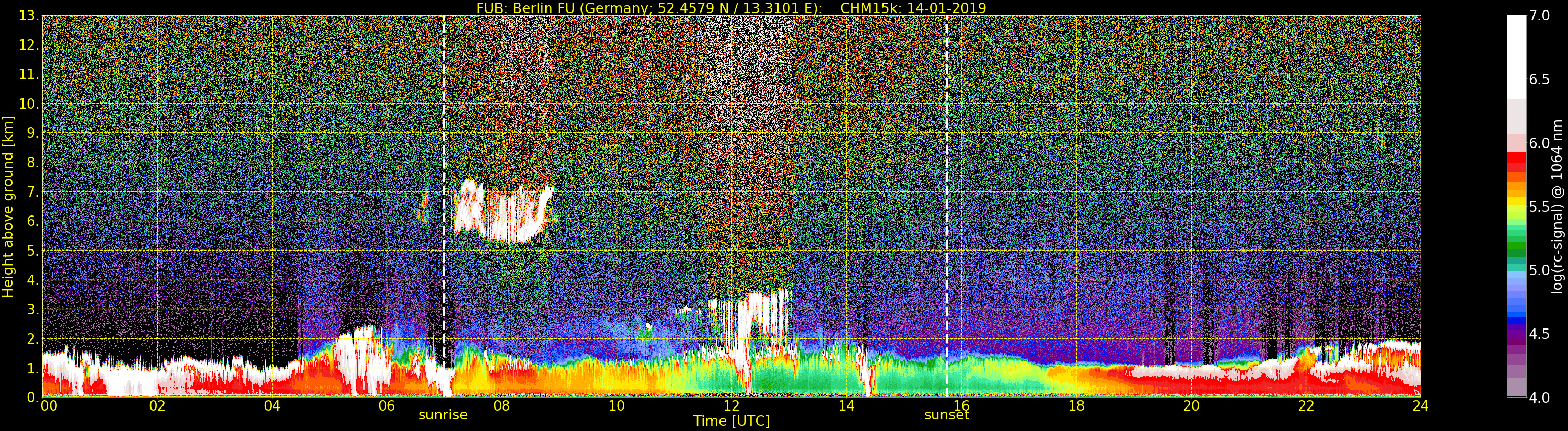This screenshot has height=431, width=1568.
Task: Click the '4.0' colorbar tick label
Action: (1539, 397)
